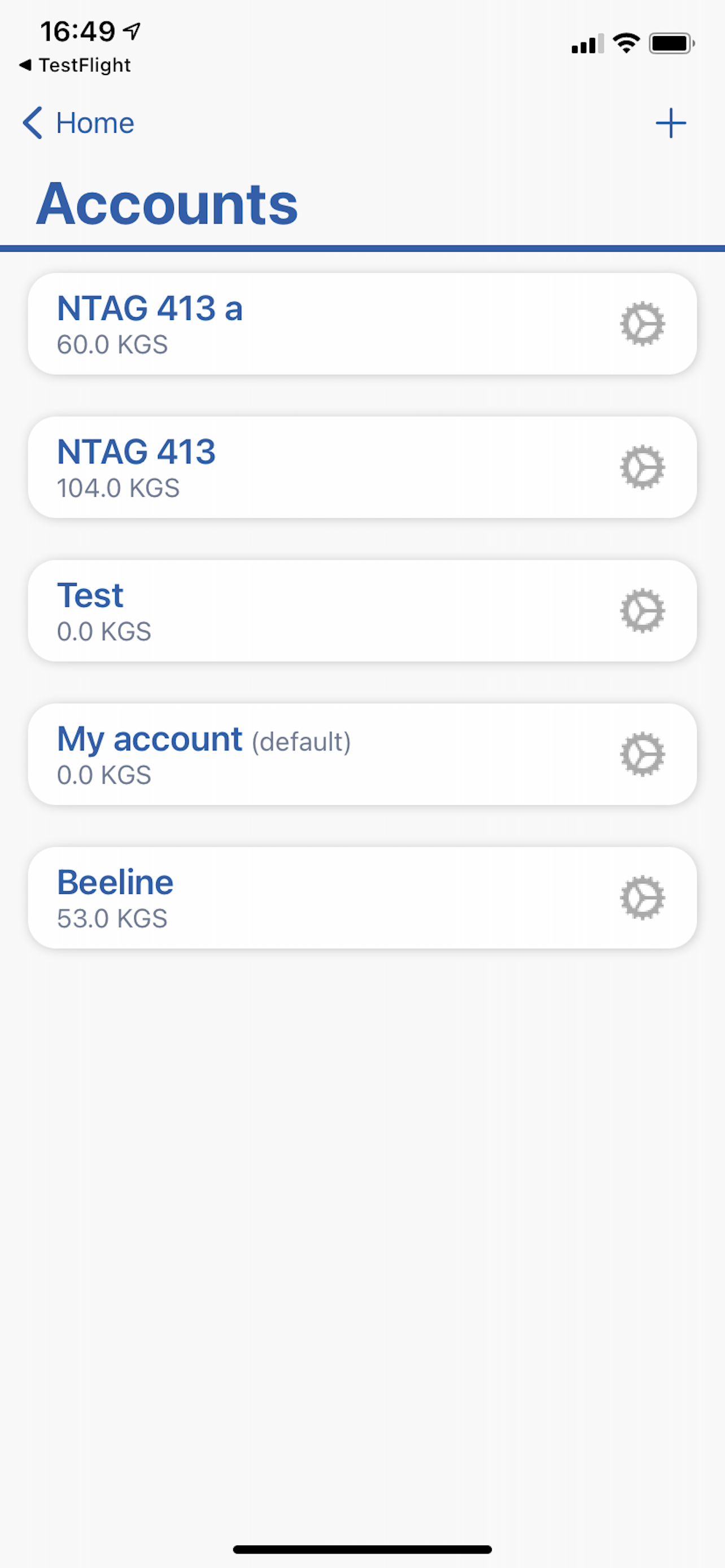The height and width of the screenshot is (1568, 725).
Task: Click the gear icon beside 104.0 KGS account
Action: [x=642, y=467]
